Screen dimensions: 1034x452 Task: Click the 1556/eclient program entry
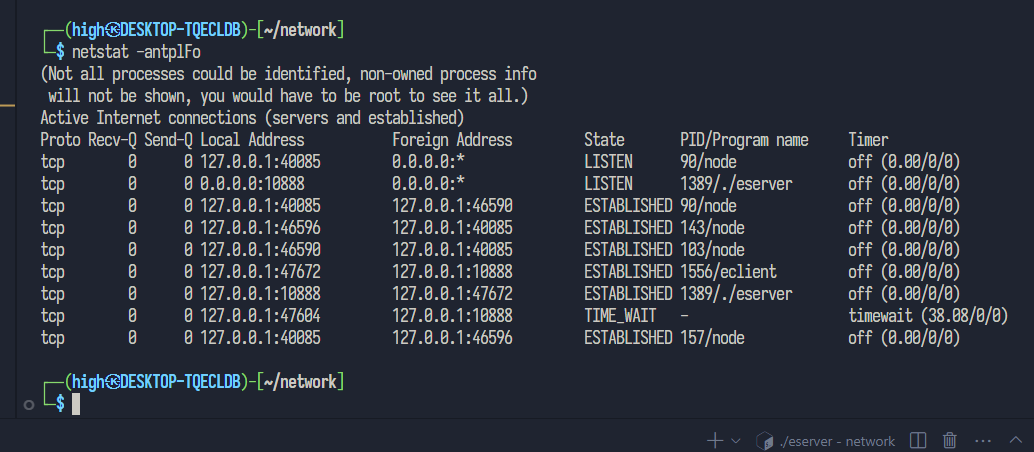coord(728,271)
